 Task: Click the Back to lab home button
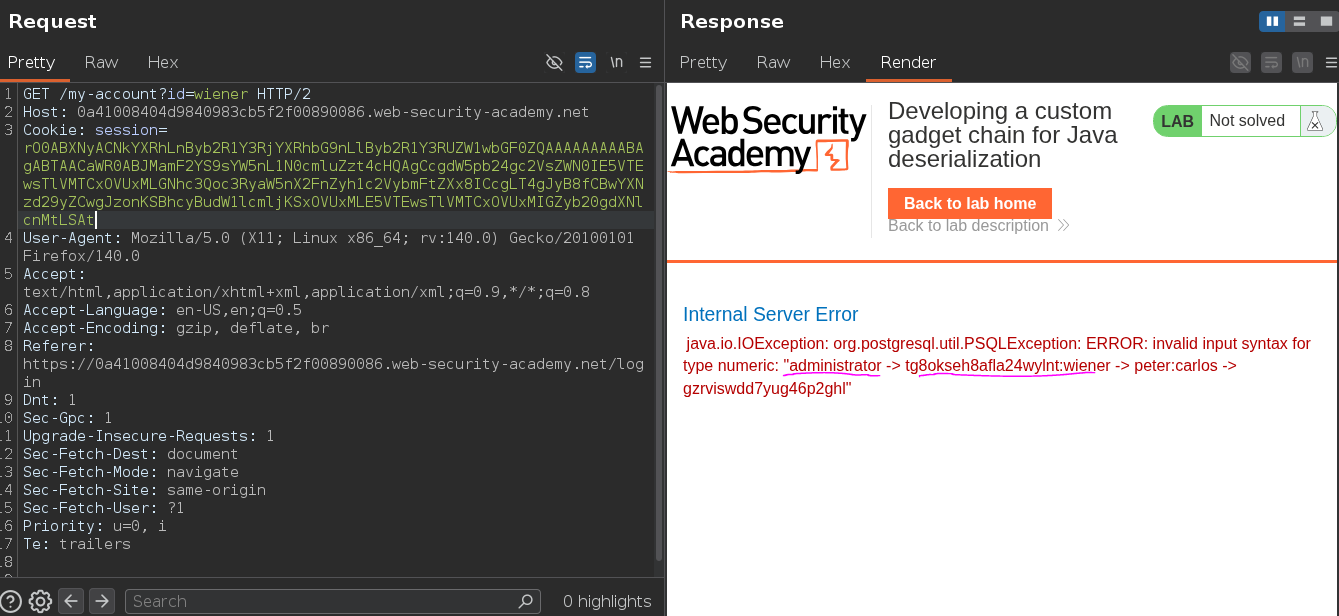point(970,203)
